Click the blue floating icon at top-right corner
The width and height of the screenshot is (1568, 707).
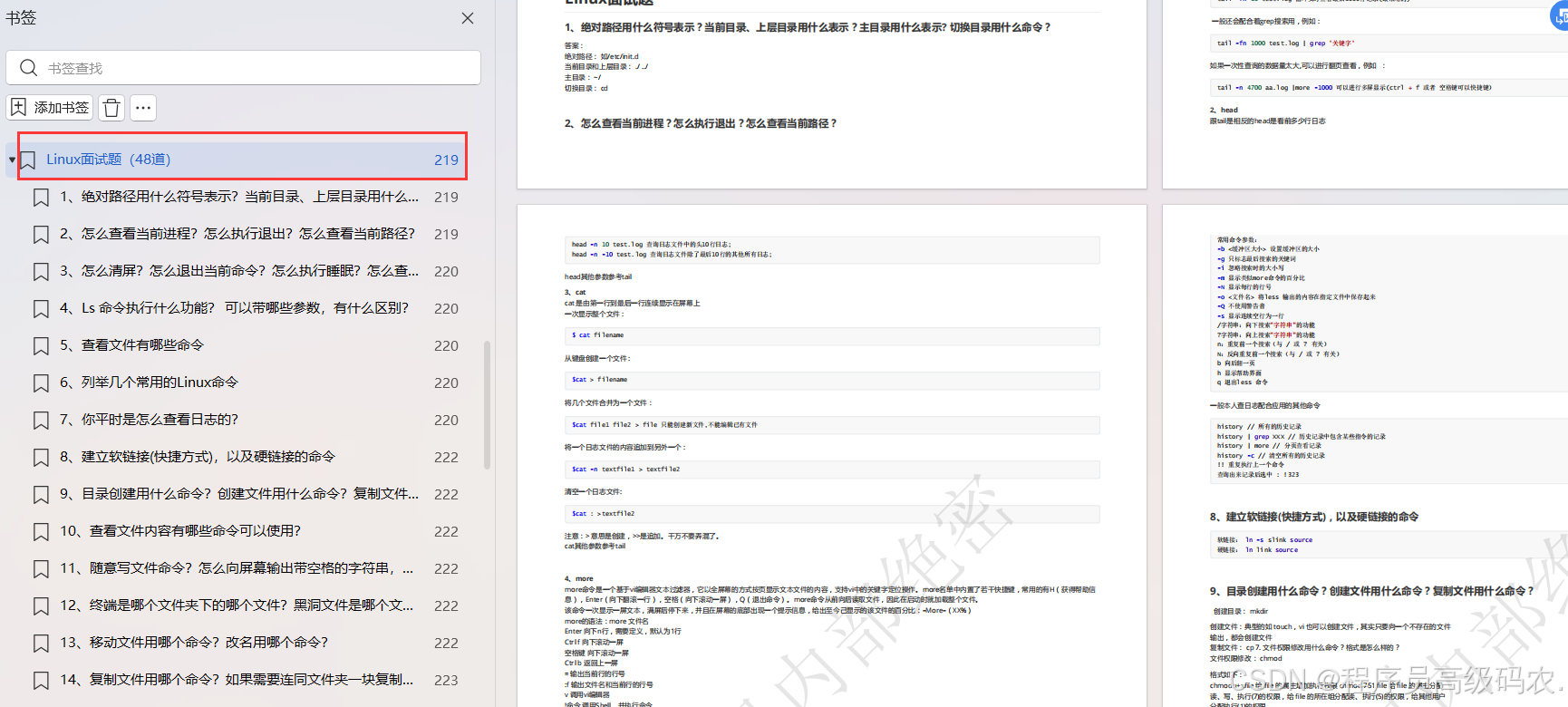(1559, 17)
